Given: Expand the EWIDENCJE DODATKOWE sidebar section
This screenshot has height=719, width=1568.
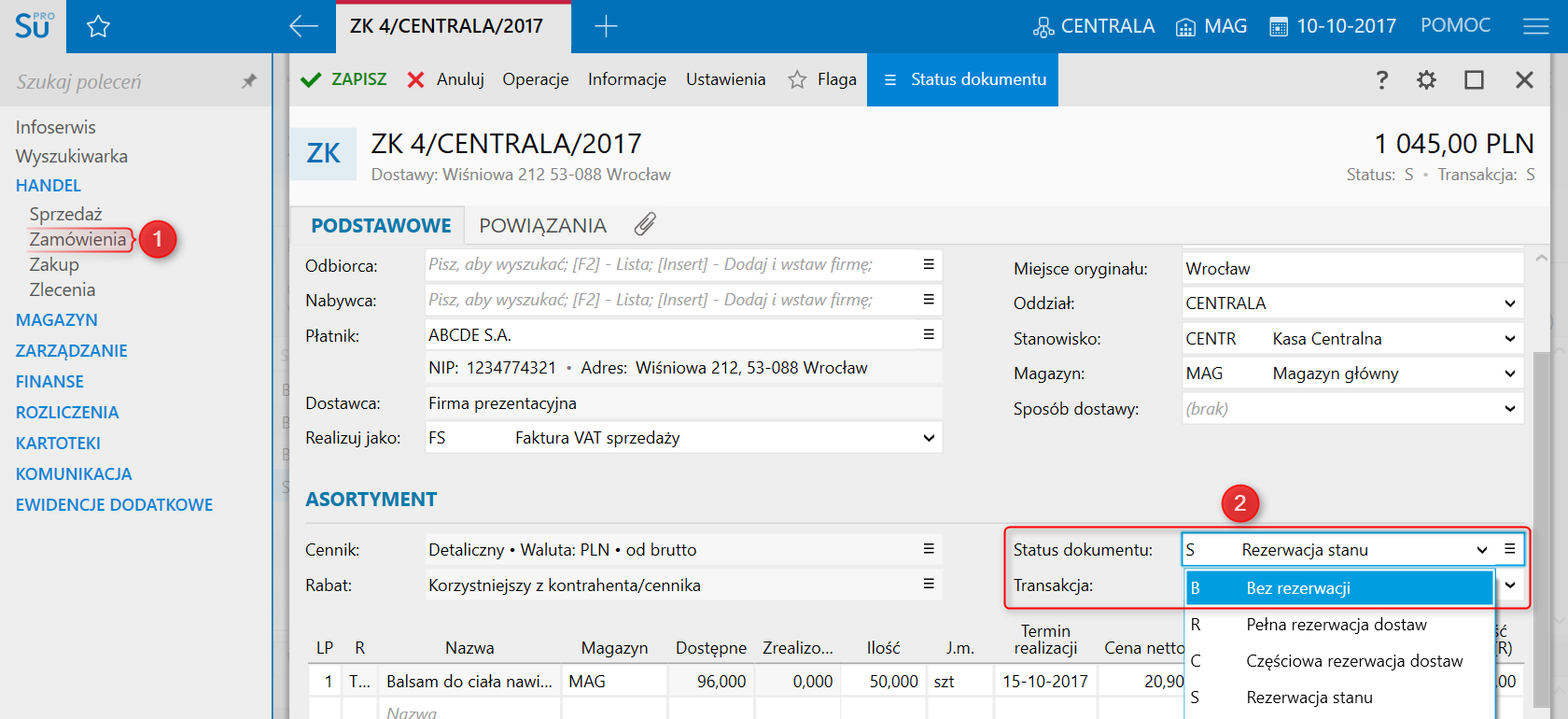Looking at the screenshot, I should tap(115, 504).
